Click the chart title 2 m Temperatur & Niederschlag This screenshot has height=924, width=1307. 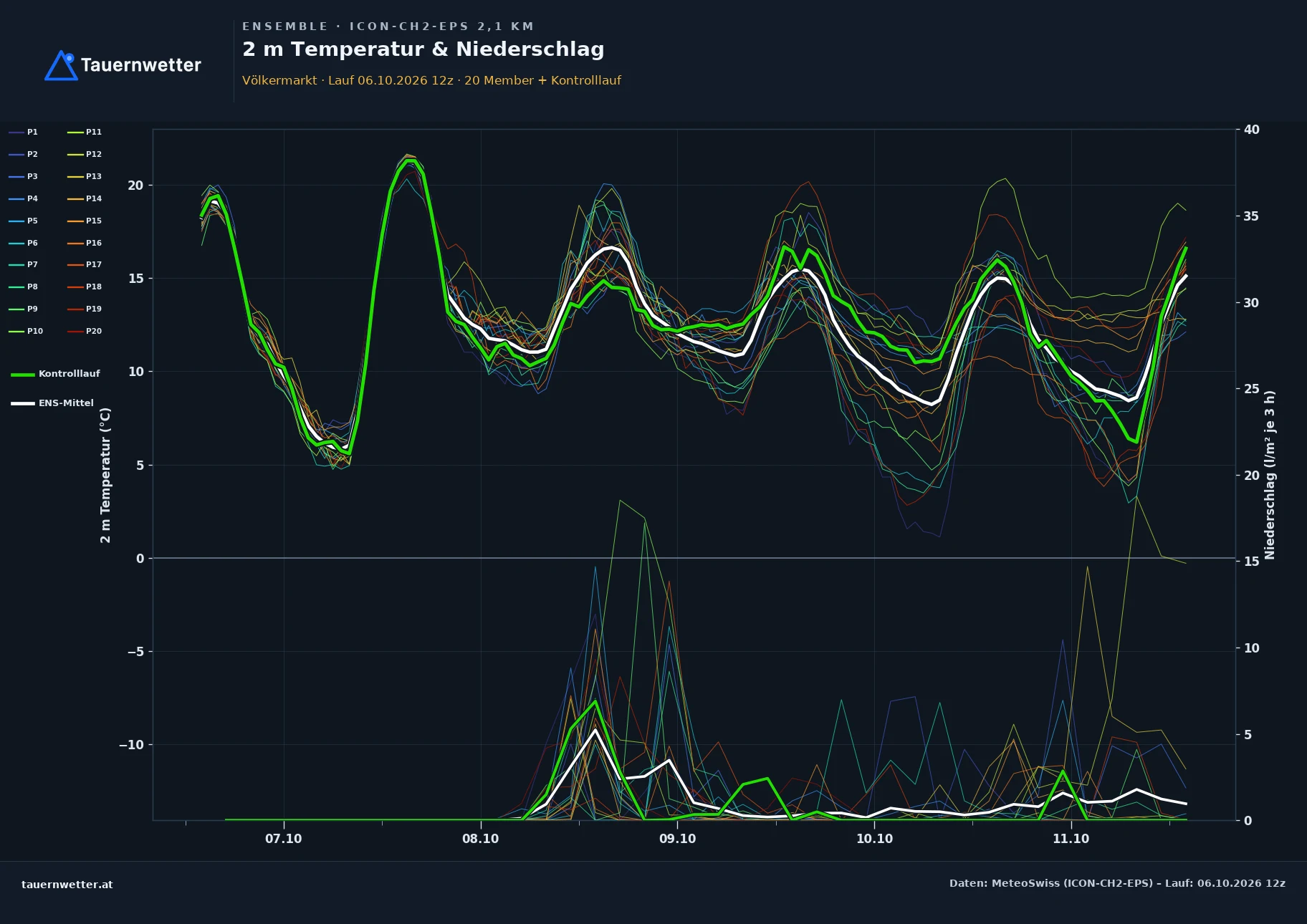tap(423, 49)
